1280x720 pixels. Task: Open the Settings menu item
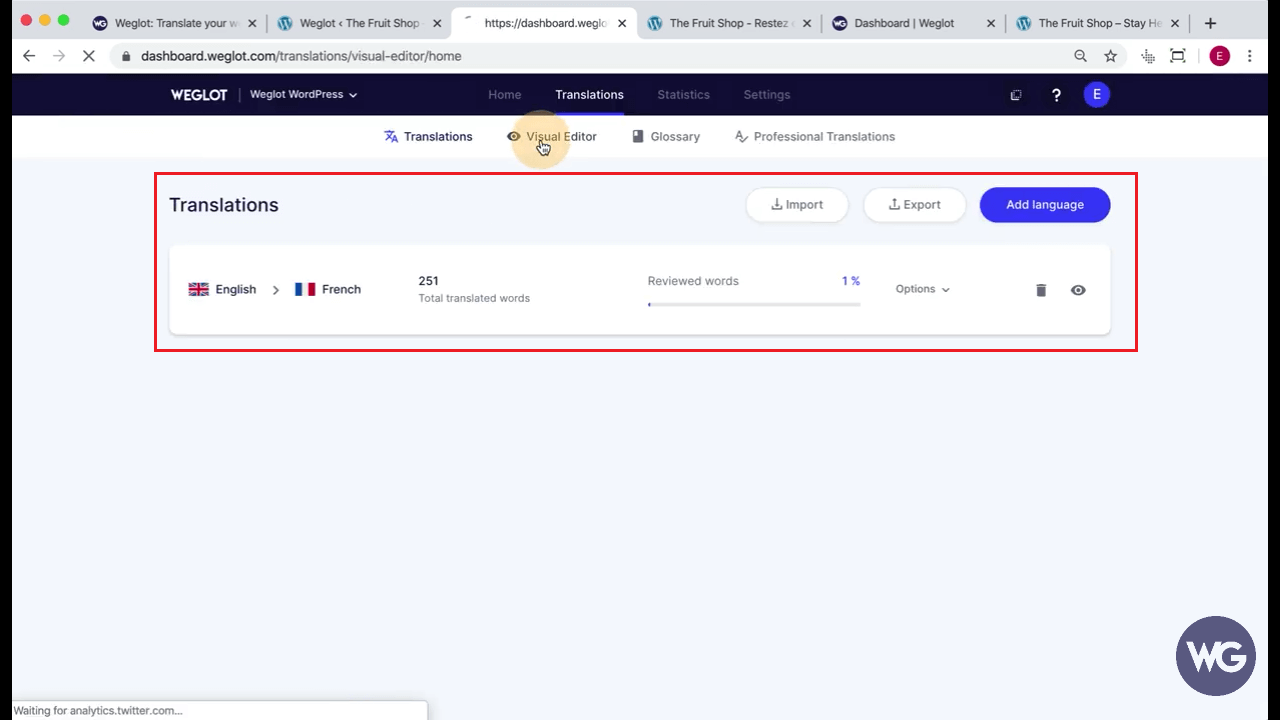[x=767, y=95]
